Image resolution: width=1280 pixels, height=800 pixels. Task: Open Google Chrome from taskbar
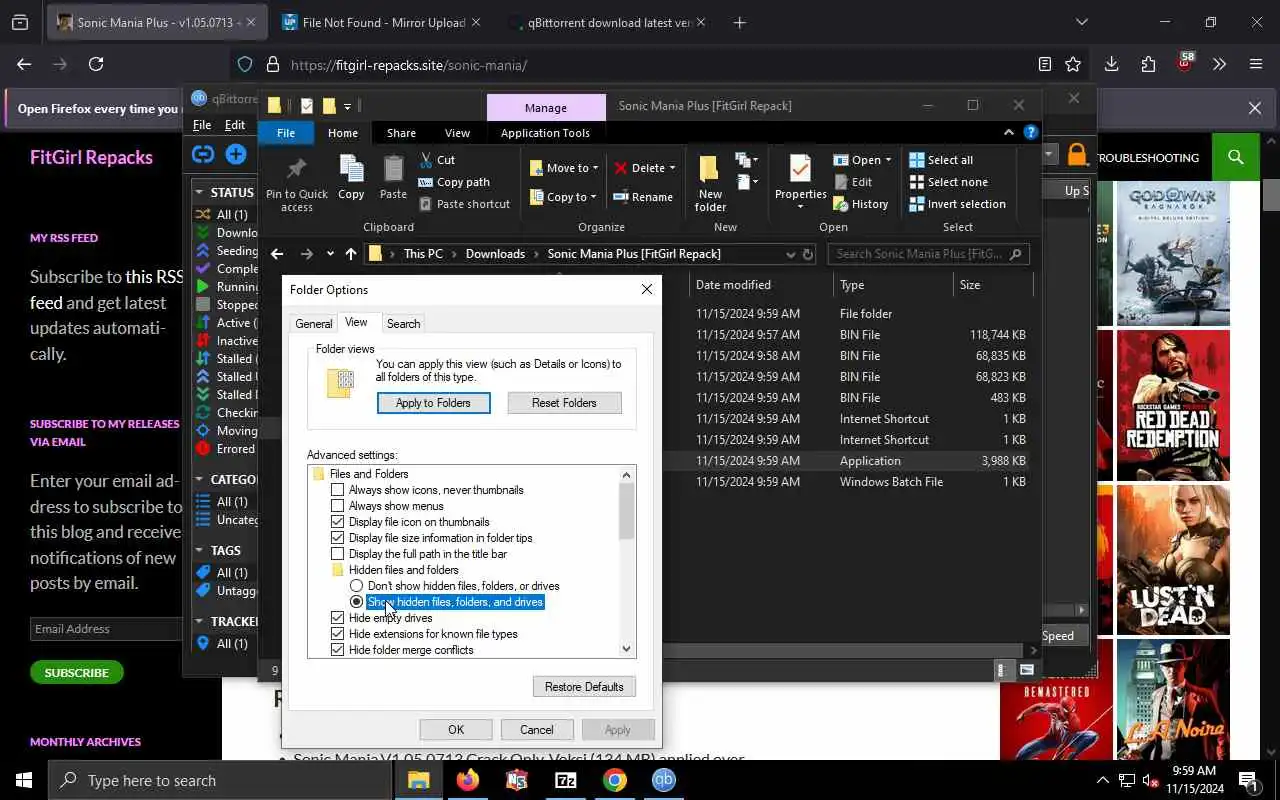(x=615, y=780)
